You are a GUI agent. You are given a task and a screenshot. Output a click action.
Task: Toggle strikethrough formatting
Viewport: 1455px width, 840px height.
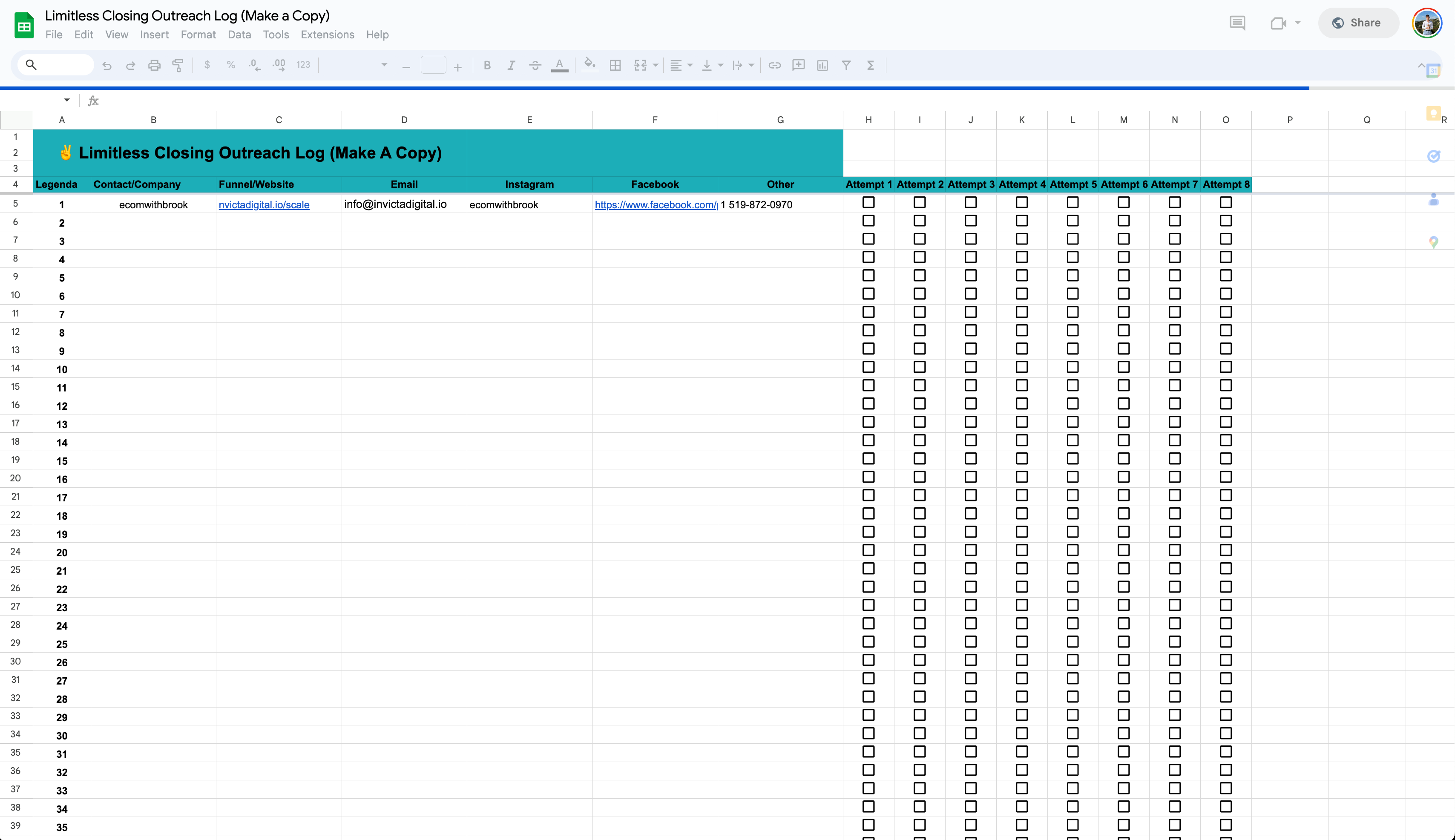click(535, 65)
